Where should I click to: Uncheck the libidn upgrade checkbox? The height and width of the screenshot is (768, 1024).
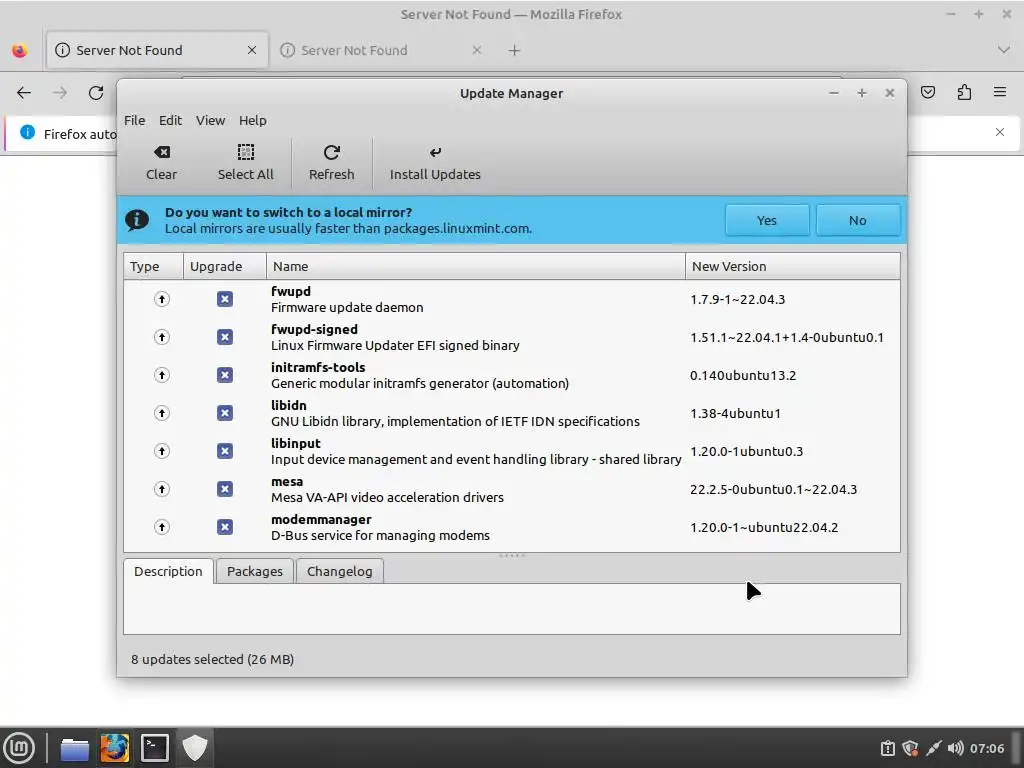click(225, 413)
